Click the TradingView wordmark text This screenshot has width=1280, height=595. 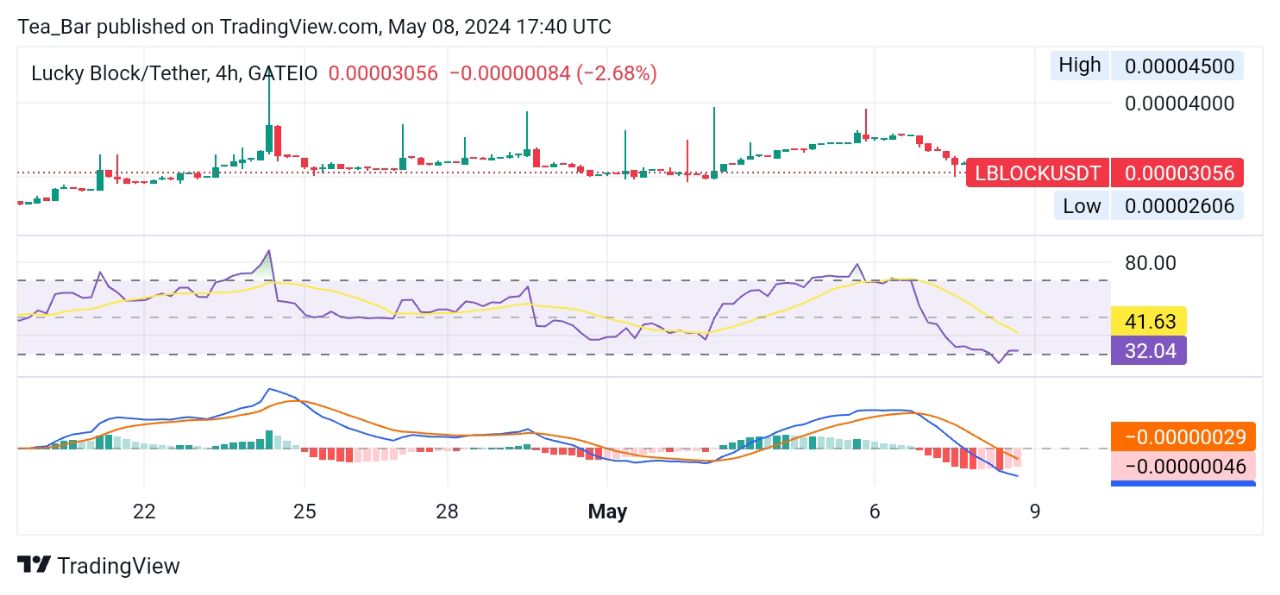119,566
